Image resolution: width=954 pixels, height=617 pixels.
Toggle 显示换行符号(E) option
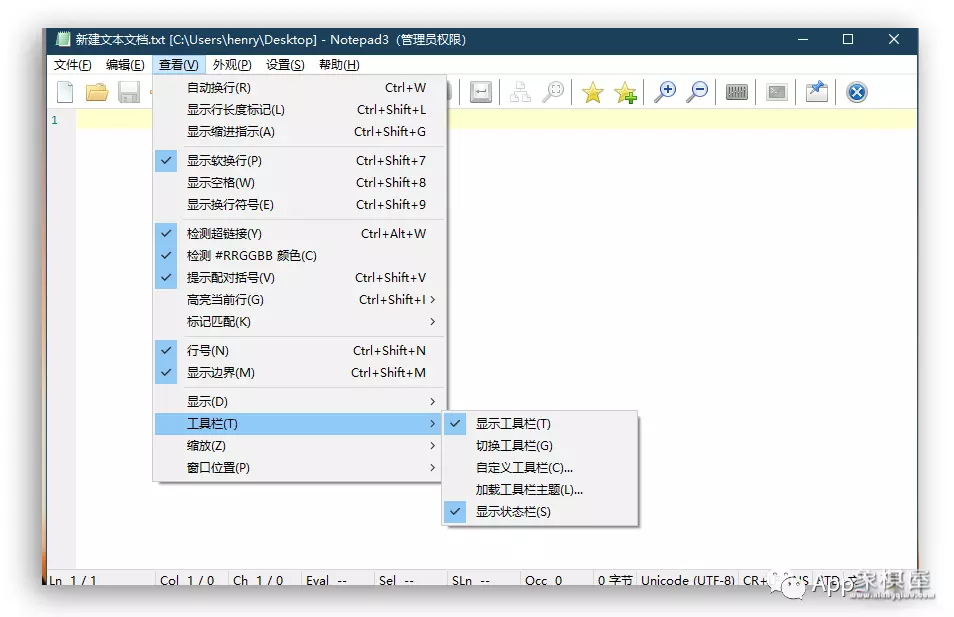(x=300, y=204)
